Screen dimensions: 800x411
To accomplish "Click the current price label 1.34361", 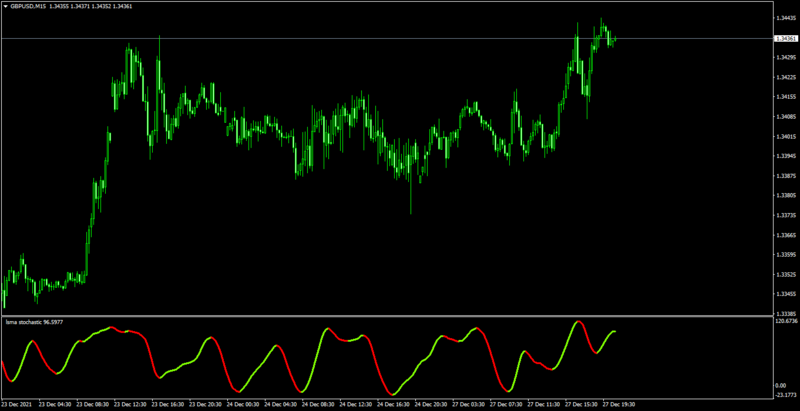I will point(786,39).
